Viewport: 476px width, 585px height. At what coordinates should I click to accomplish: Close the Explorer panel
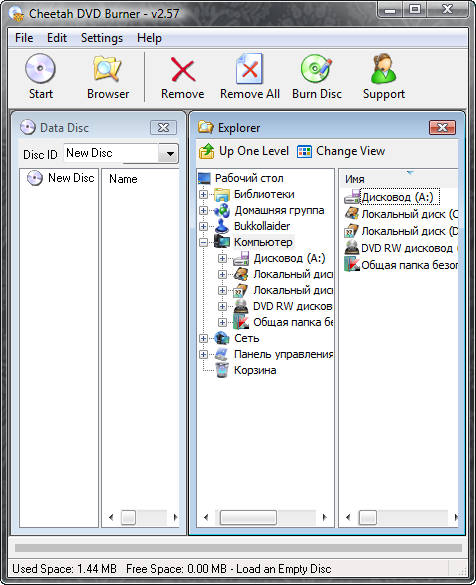click(x=442, y=128)
